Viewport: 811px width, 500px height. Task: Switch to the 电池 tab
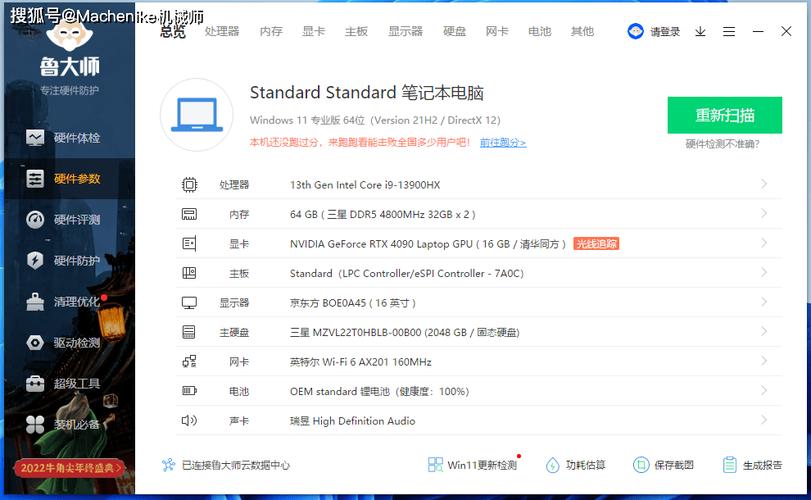click(539, 32)
